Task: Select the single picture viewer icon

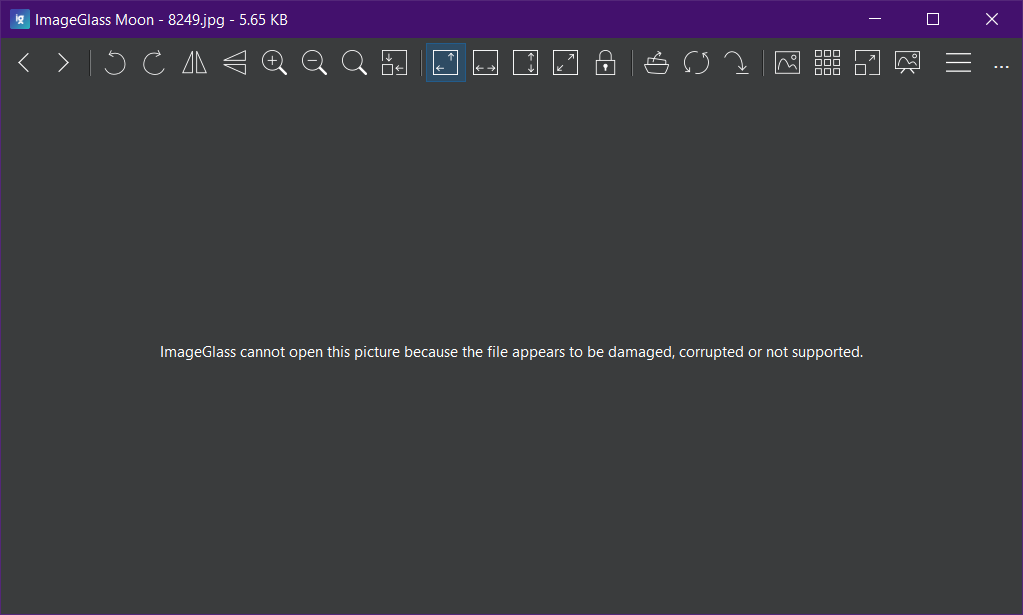Action: click(x=787, y=62)
